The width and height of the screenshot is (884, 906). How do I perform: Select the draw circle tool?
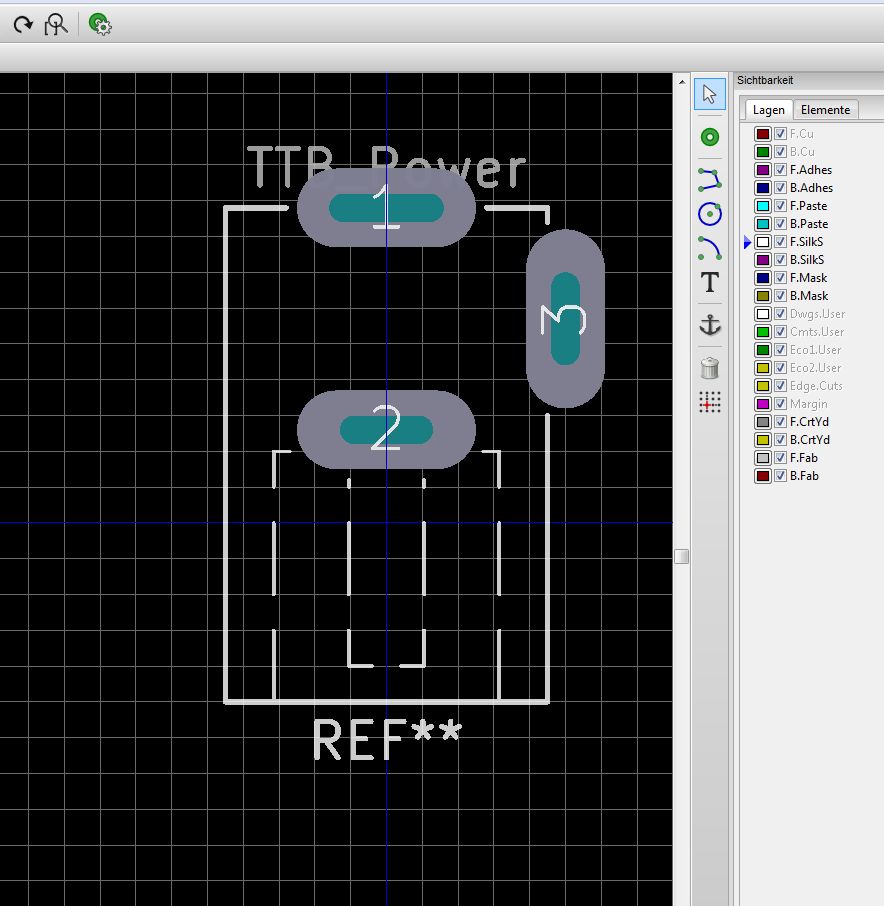[x=710, y=214]
